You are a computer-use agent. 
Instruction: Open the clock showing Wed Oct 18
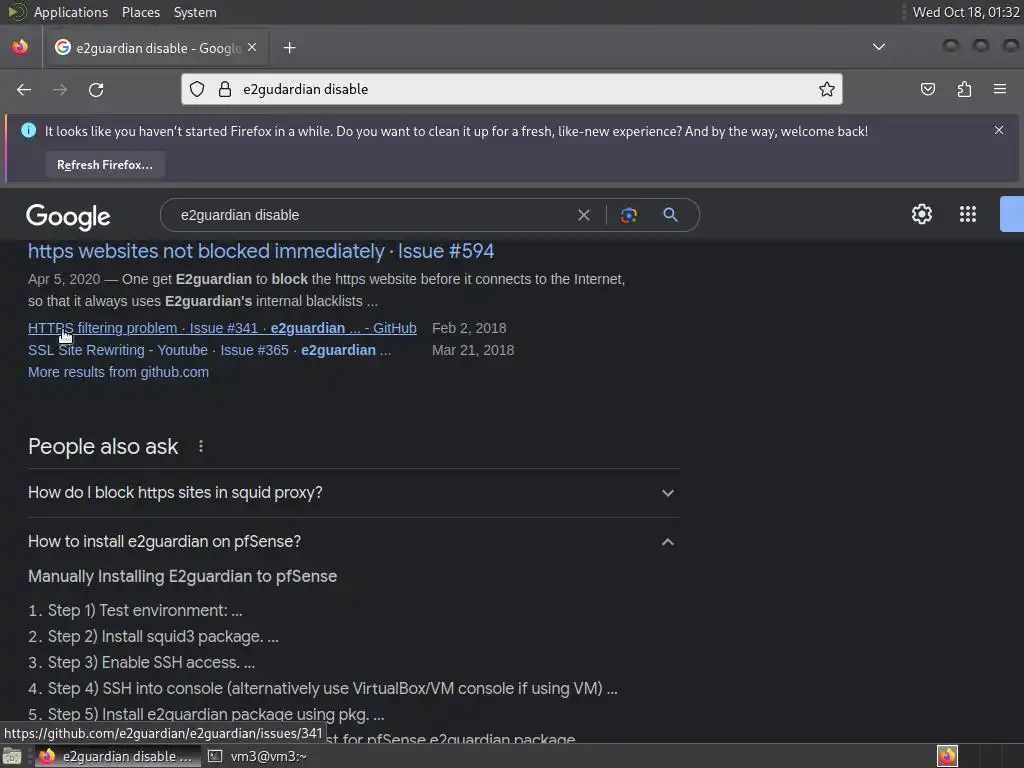pos(965,12)
